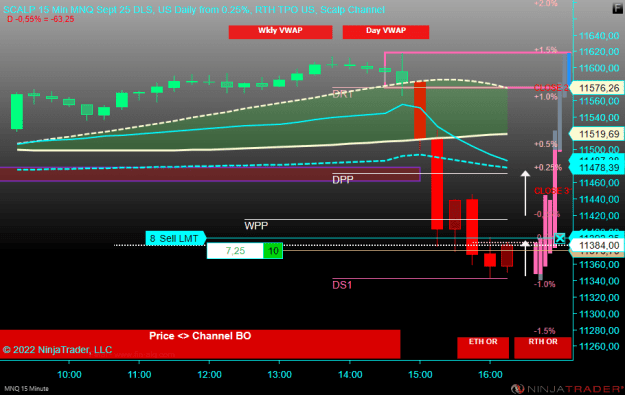Click the 13:00 time axis label
Image resolution: width=625 pixels, height=395 pixels.
pos(279,375)
